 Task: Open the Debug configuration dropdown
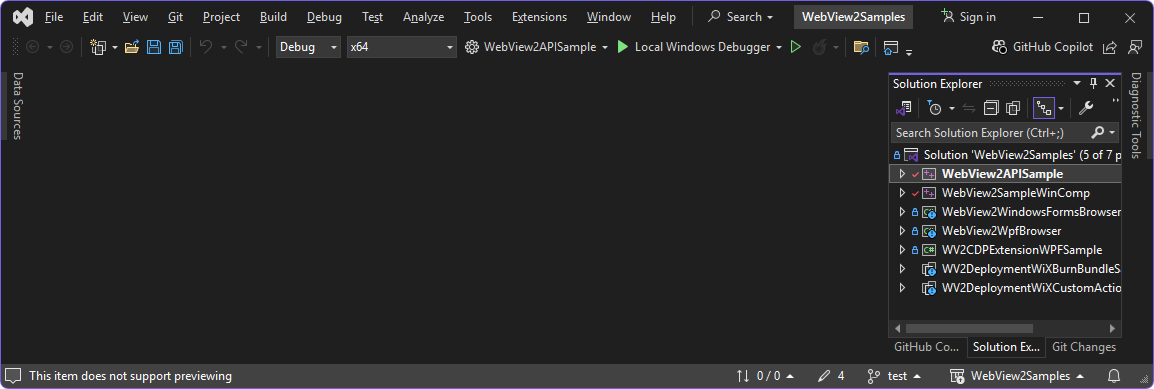tap(308, 47)
